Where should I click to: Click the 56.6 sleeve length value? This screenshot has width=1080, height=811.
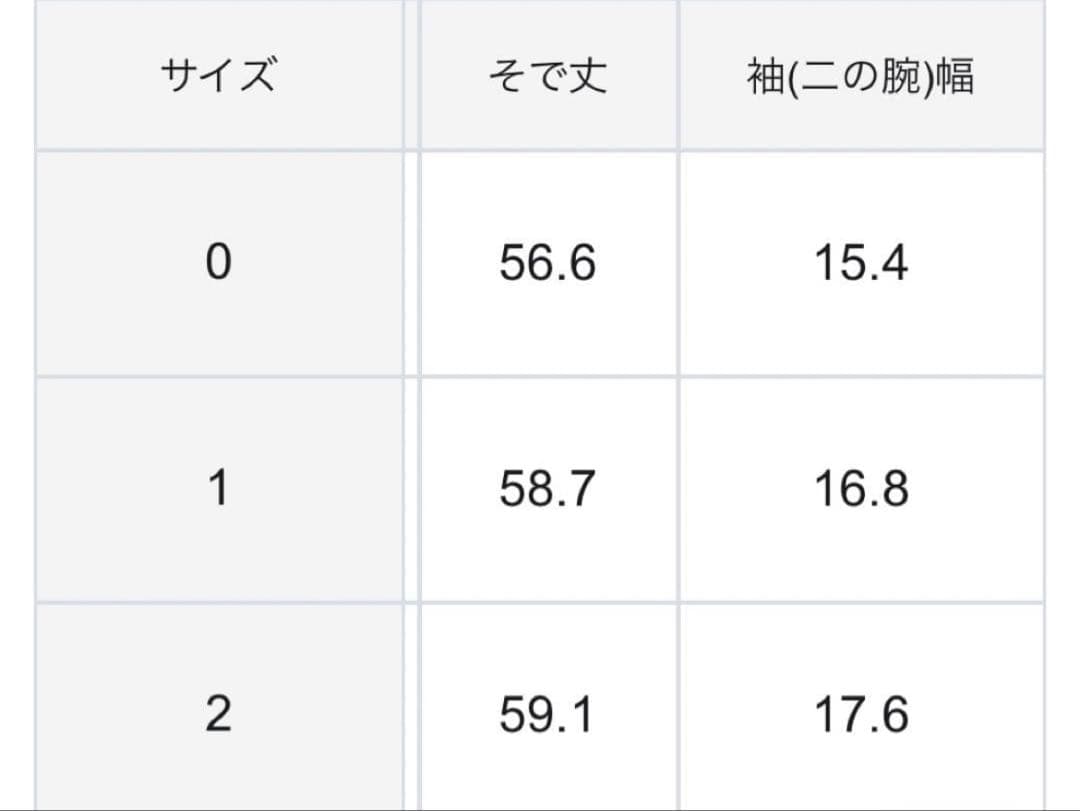547,264
